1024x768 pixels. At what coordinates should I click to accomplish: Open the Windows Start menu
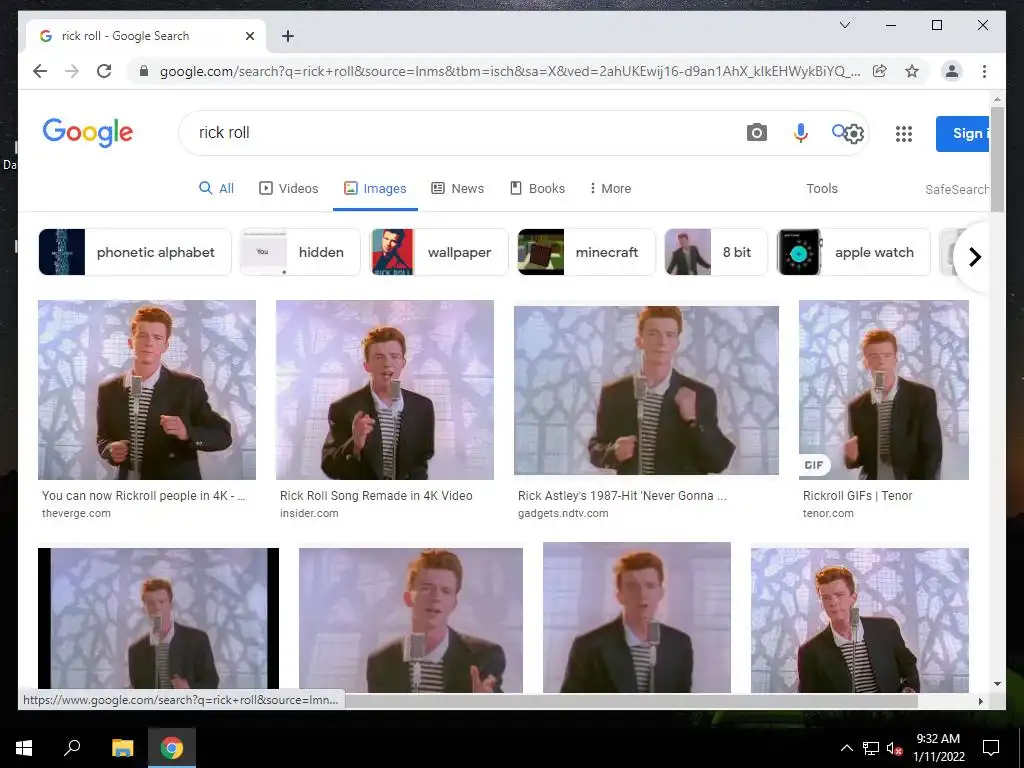[x=24, y=748]
